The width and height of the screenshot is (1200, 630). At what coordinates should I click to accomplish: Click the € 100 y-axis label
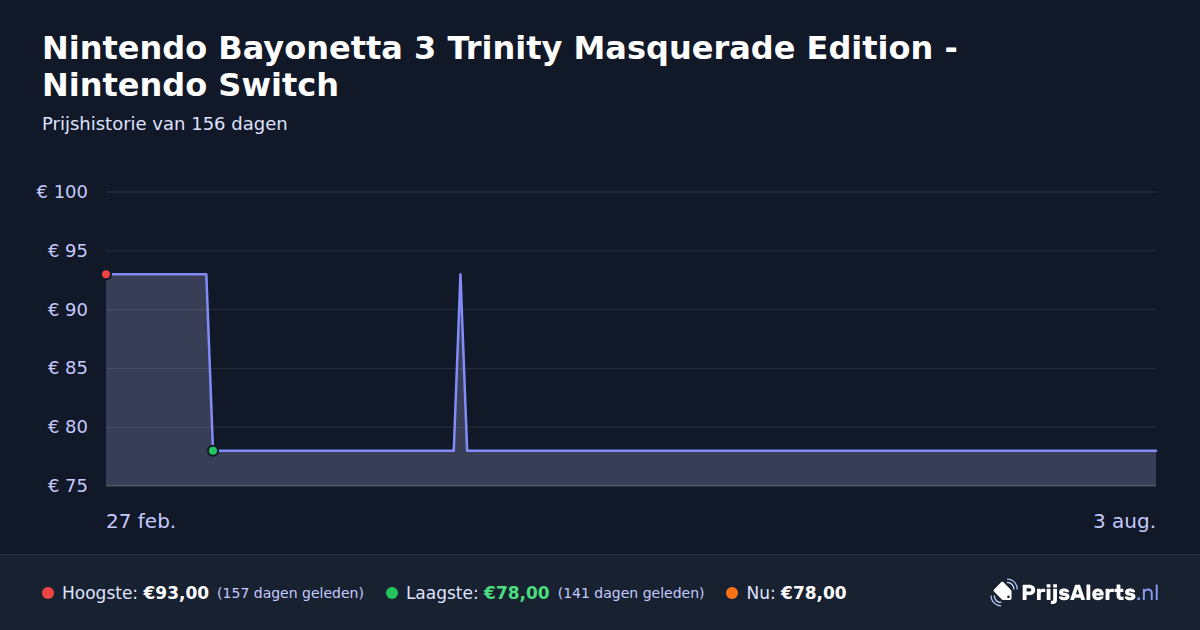click(x=63, y=192)
